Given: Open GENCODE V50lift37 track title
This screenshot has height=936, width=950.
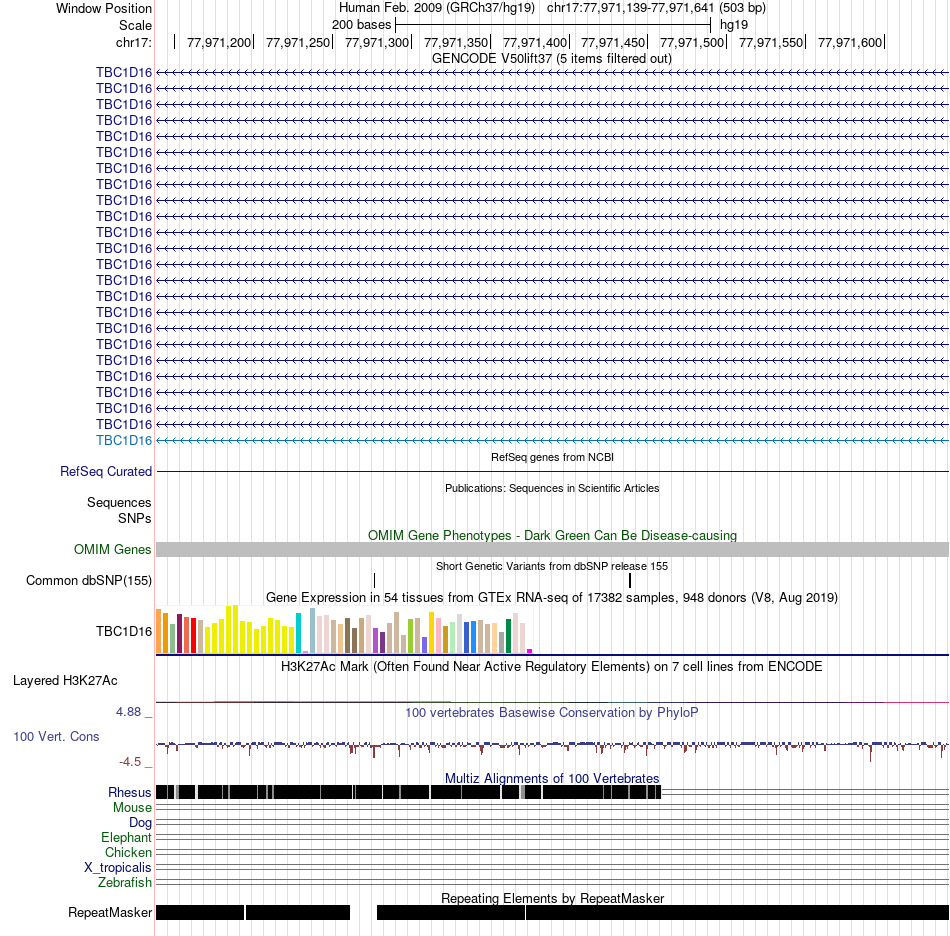Looking at the screenshot, I should pos(552,59).
